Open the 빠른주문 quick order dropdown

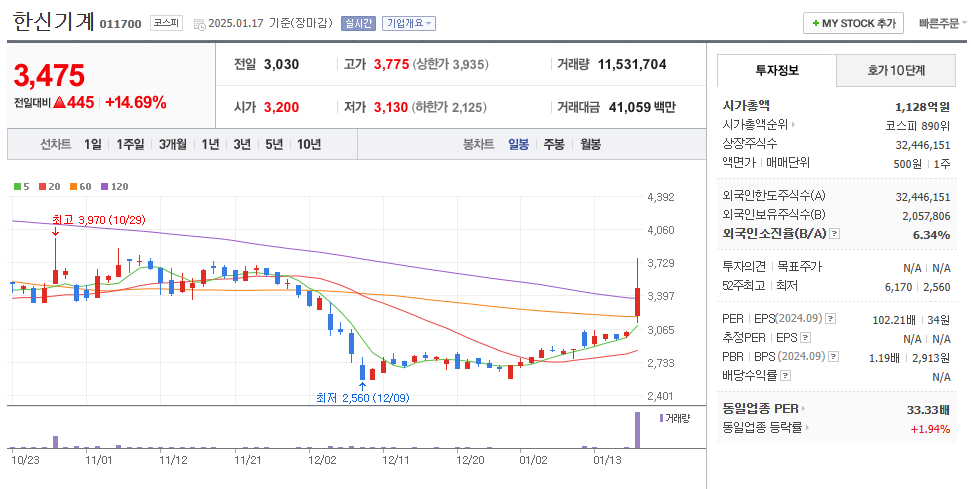pyautogui.click(x=941, y=23)
